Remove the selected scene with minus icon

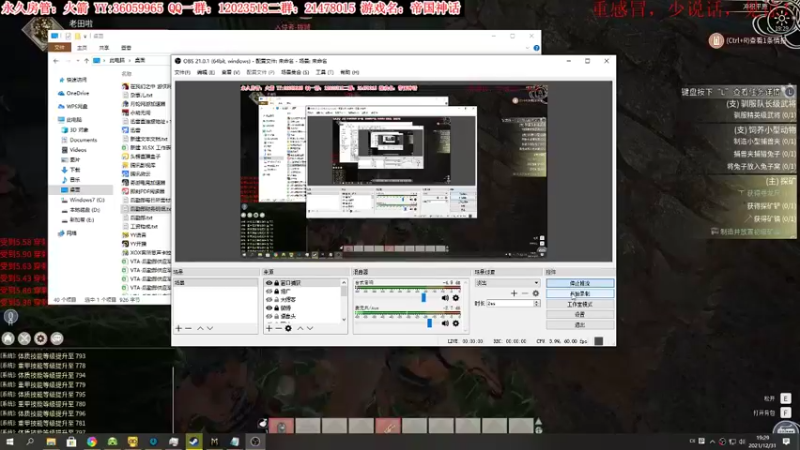coord(188,329)
